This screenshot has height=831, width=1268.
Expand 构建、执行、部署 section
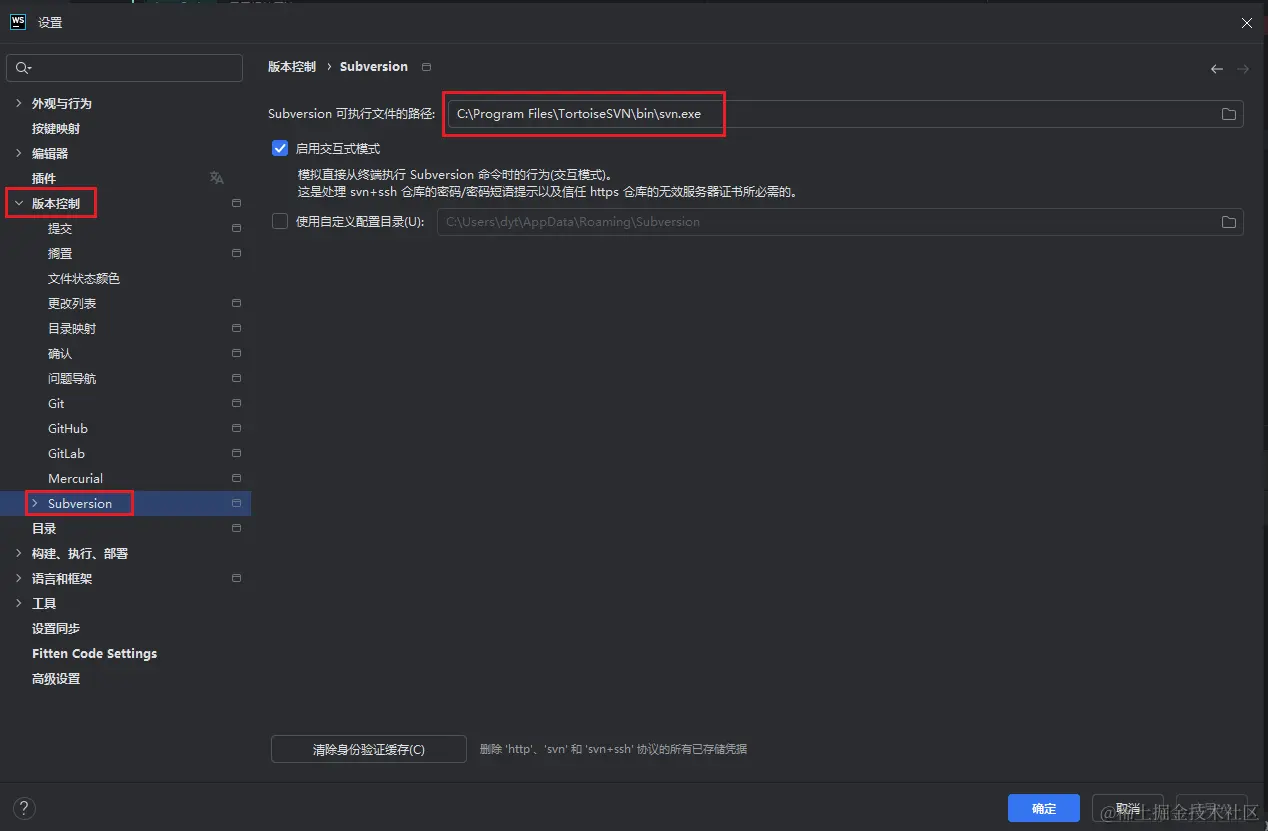click(18, 553)
